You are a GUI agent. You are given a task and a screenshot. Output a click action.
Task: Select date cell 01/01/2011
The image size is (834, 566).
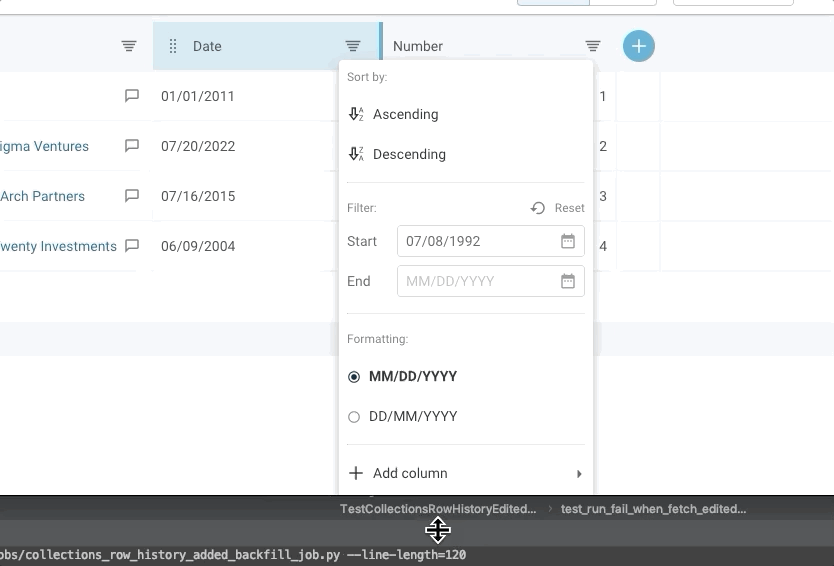pos(197,96)
